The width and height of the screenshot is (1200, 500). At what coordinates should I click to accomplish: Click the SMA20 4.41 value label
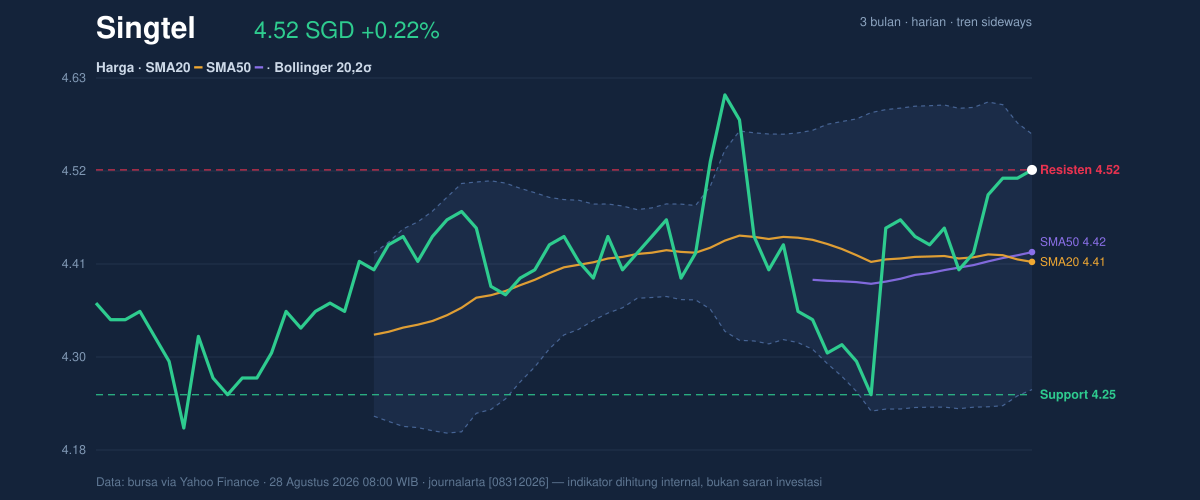(x=1073, y=262)
